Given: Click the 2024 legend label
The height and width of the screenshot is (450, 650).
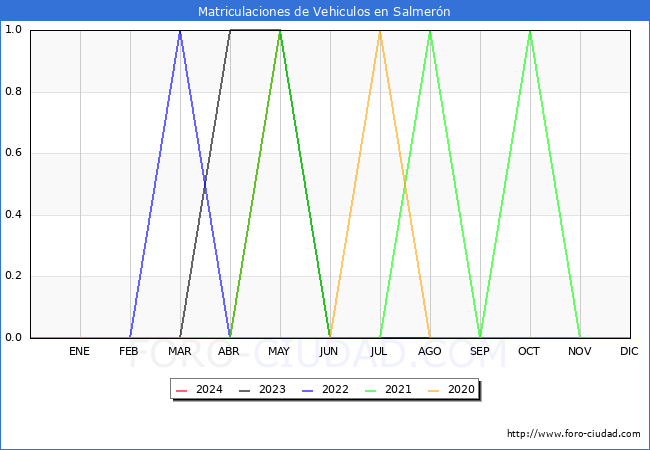Looking at the screenshot, I should point(209,390).
